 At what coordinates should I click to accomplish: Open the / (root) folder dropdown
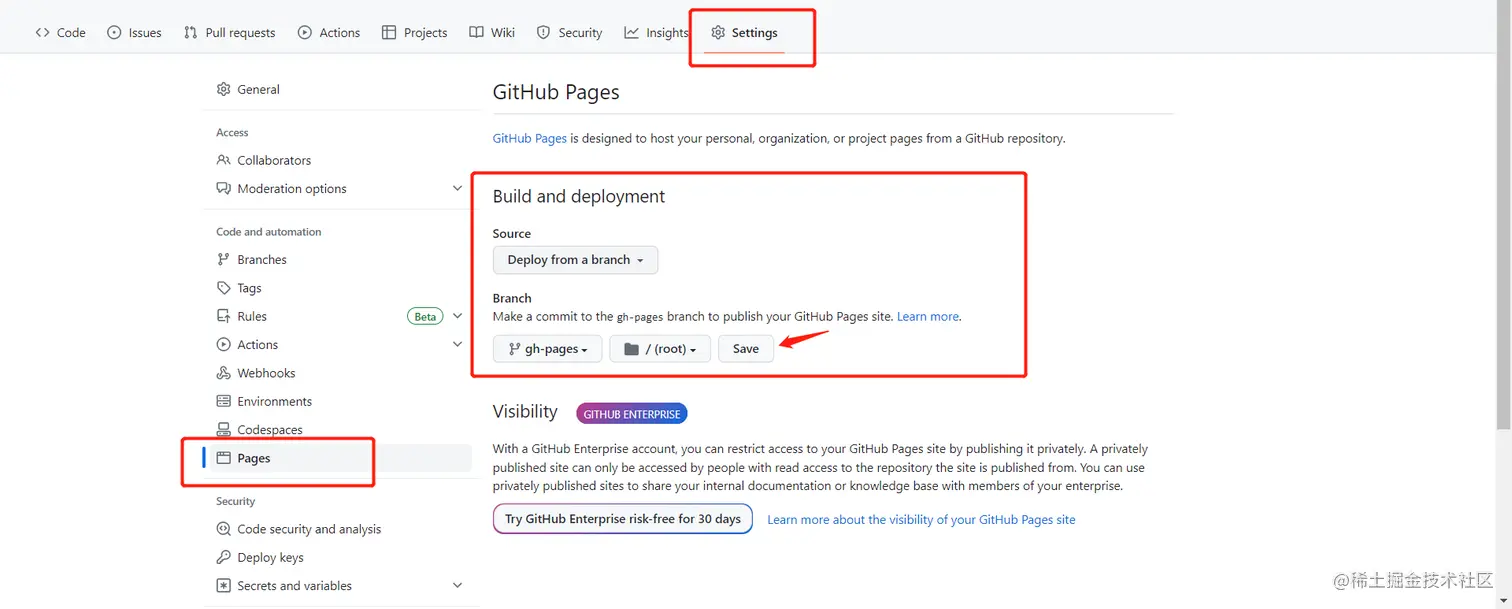[660, 349]
